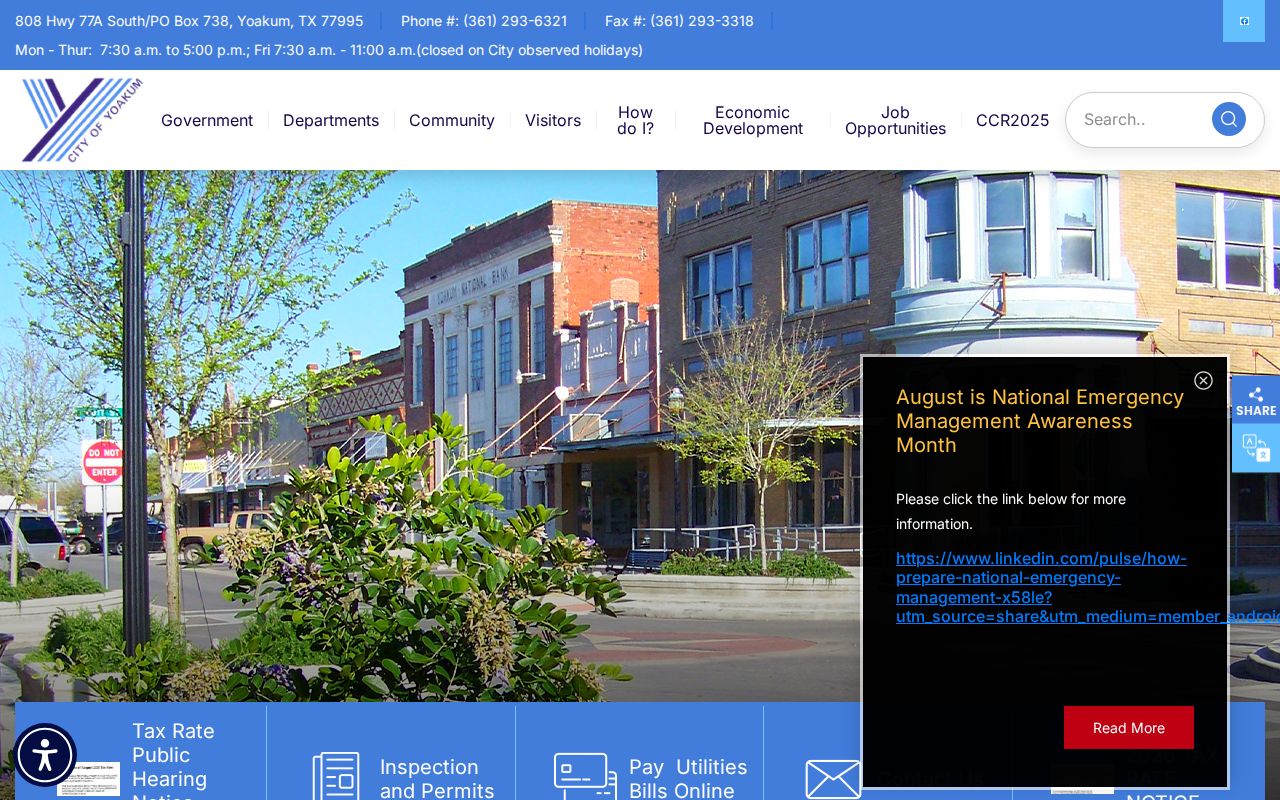Open the translate language icon
Screen dimensions: 1280x800
coord(1256,448)
